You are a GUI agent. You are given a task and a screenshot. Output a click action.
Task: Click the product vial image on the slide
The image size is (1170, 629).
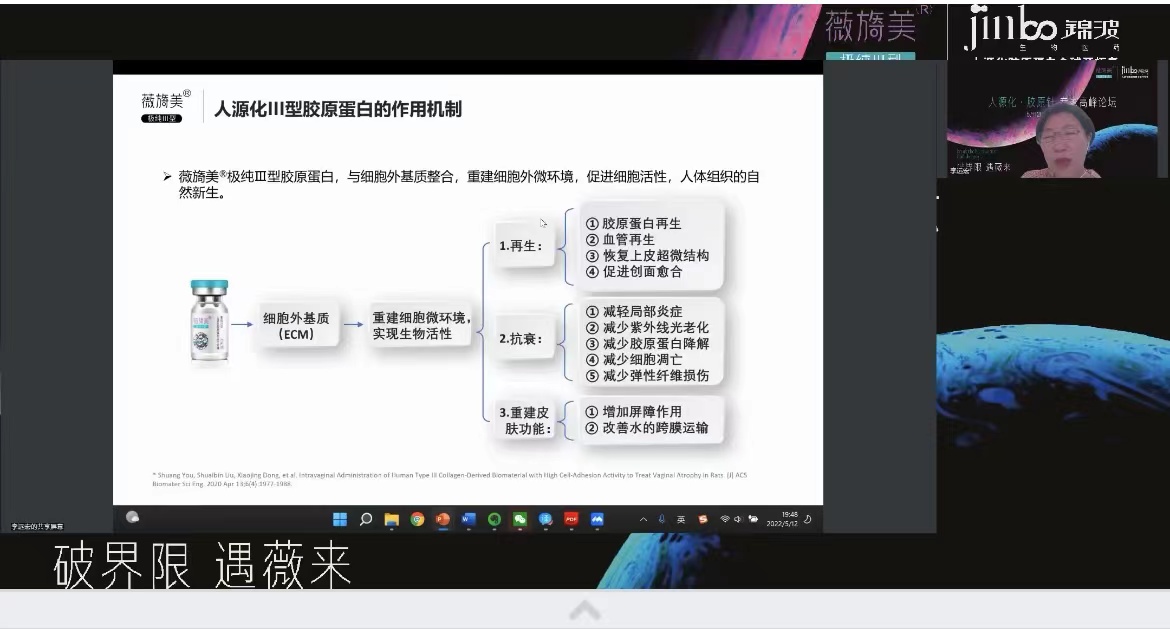[210, 321]
